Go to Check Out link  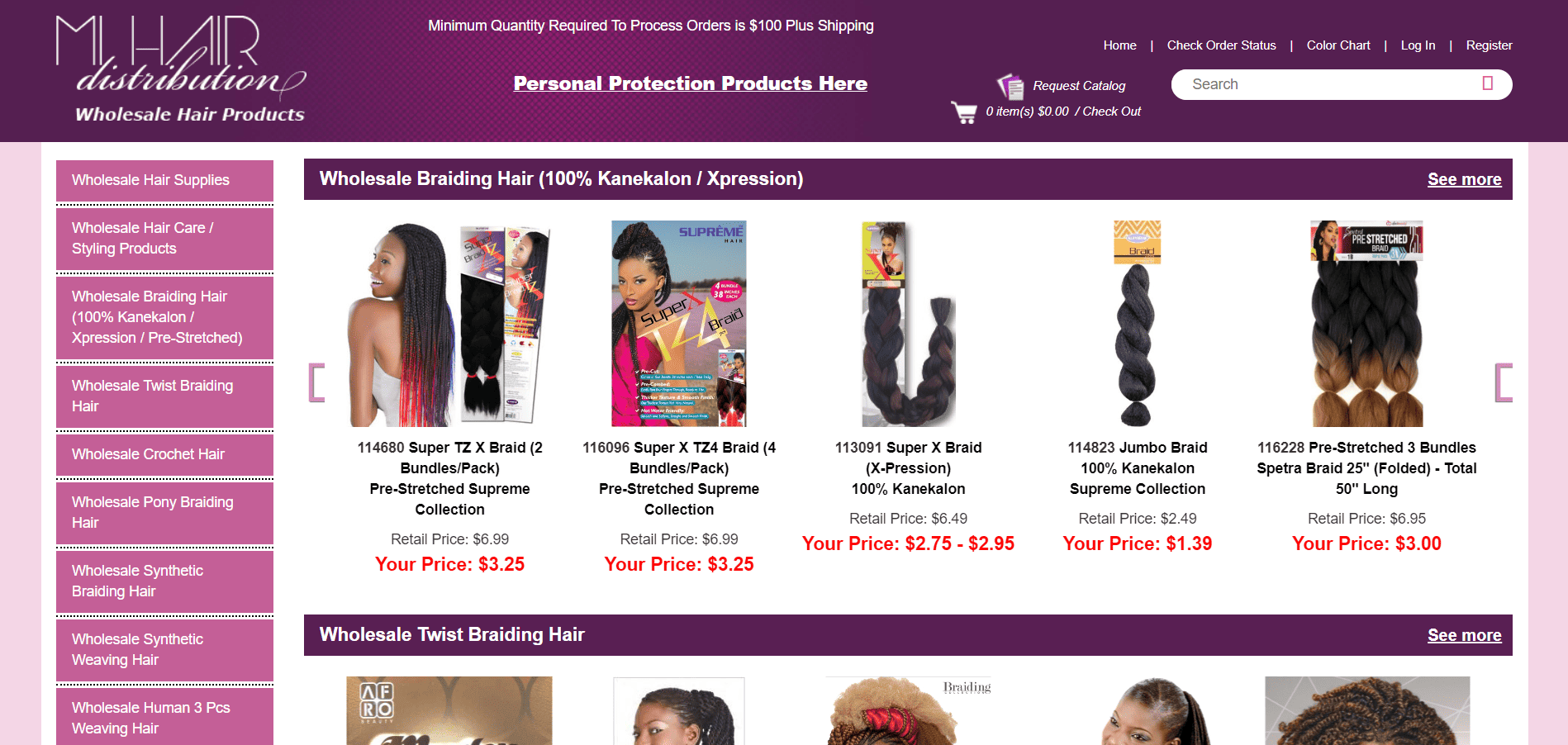(1111, 112)
